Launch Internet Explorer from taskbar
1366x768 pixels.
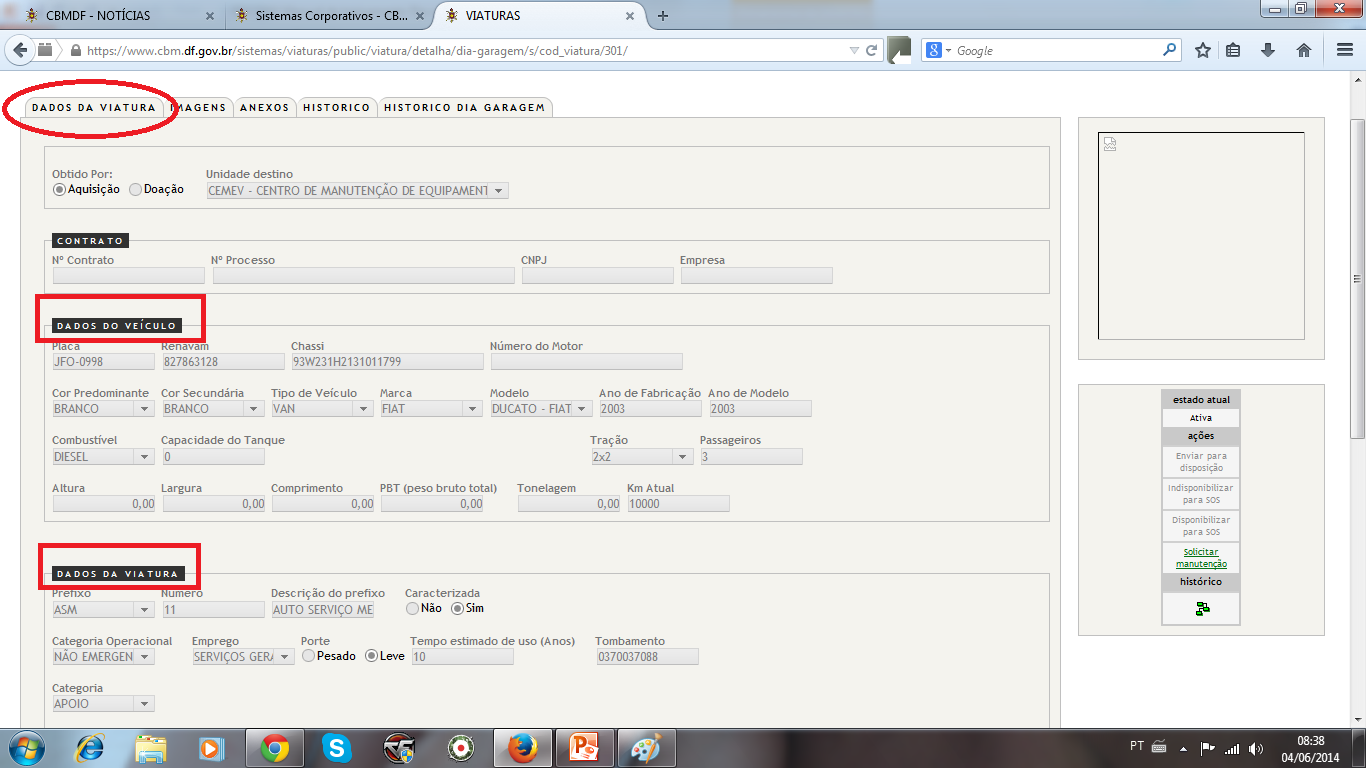(89, 747)
